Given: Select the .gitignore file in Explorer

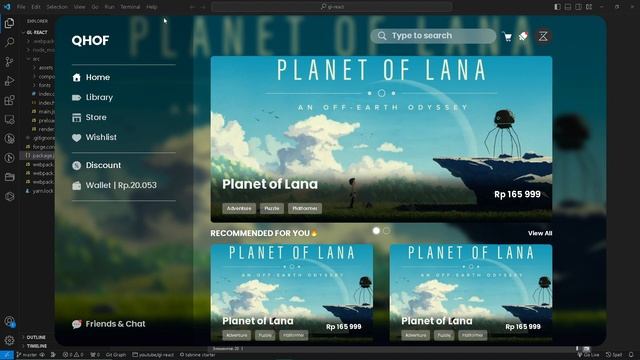Looking at the screenshot, I should (x=40, y=138).
